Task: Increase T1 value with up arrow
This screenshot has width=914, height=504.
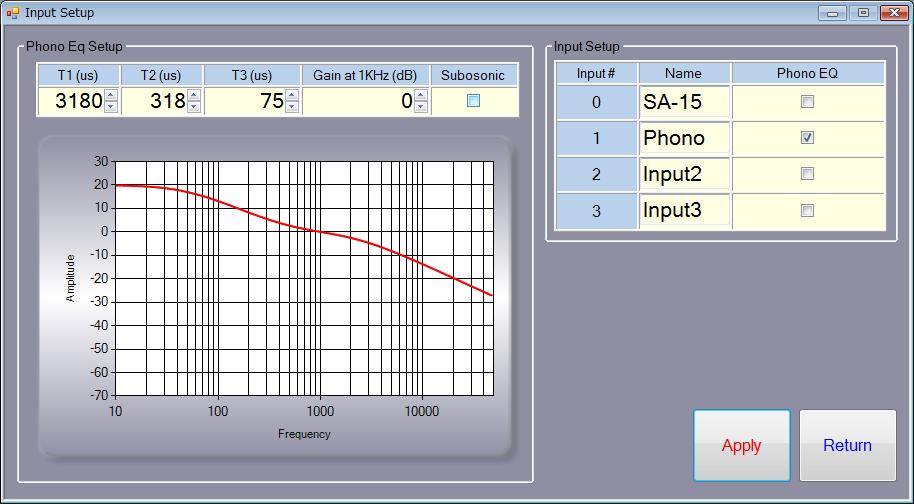Action: point(111,96)
